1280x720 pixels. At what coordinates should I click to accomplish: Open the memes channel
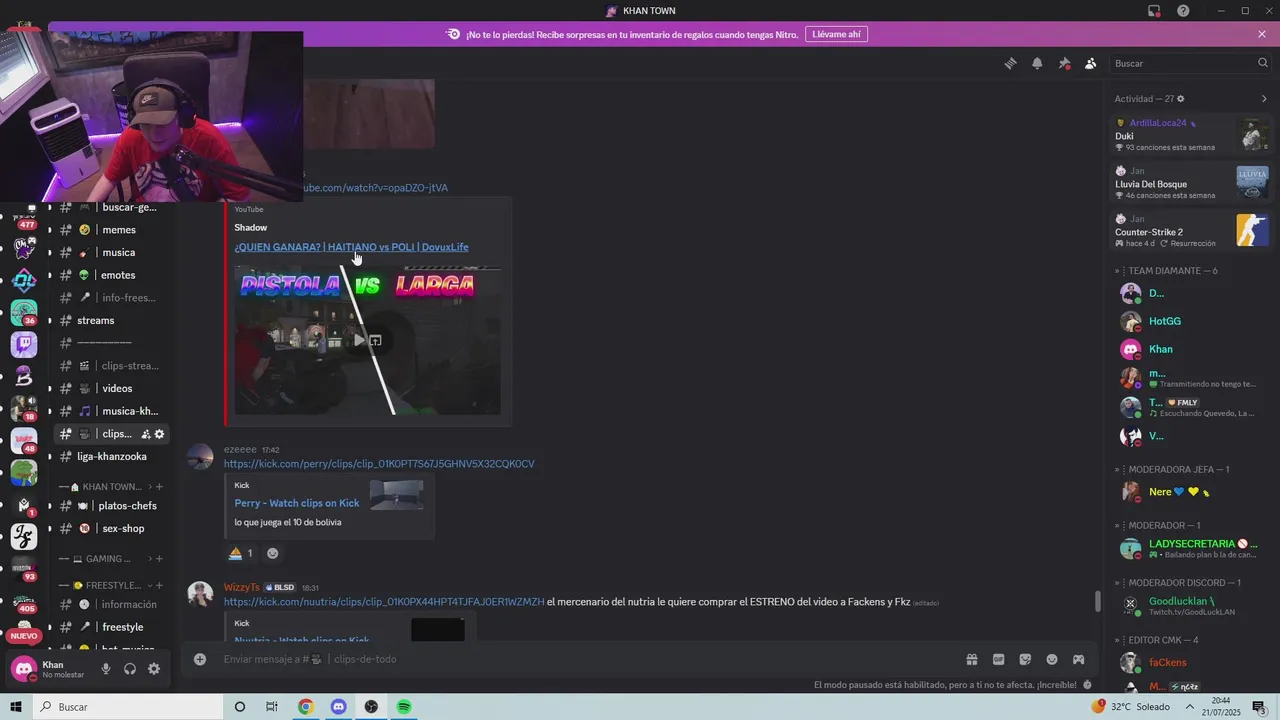pyautogui.click(x=110, y=230)
